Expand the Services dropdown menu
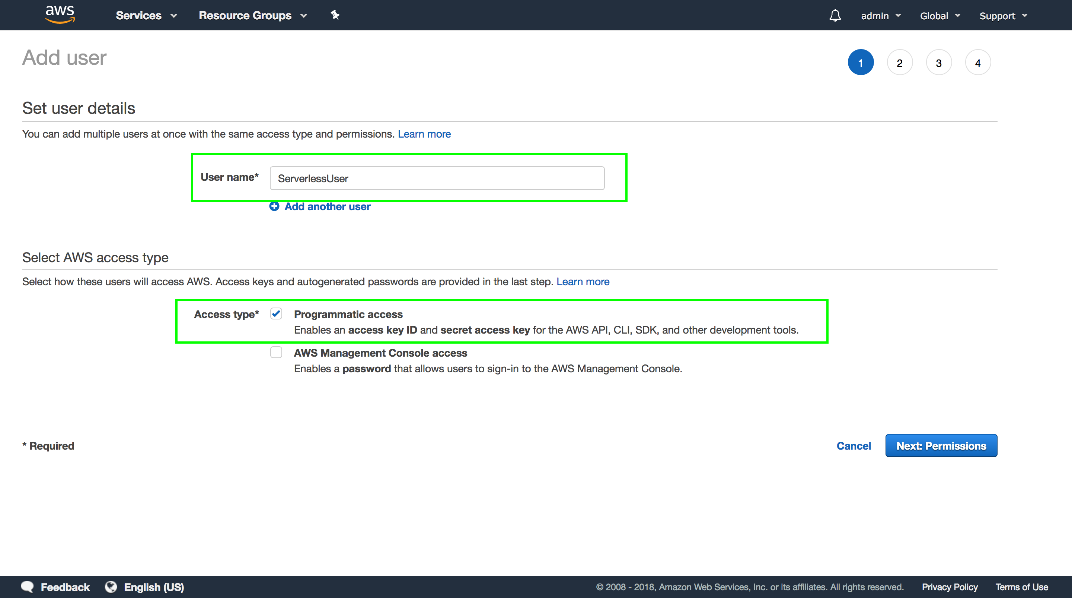This screenshot has width=1072, height=598. (146, 15)
